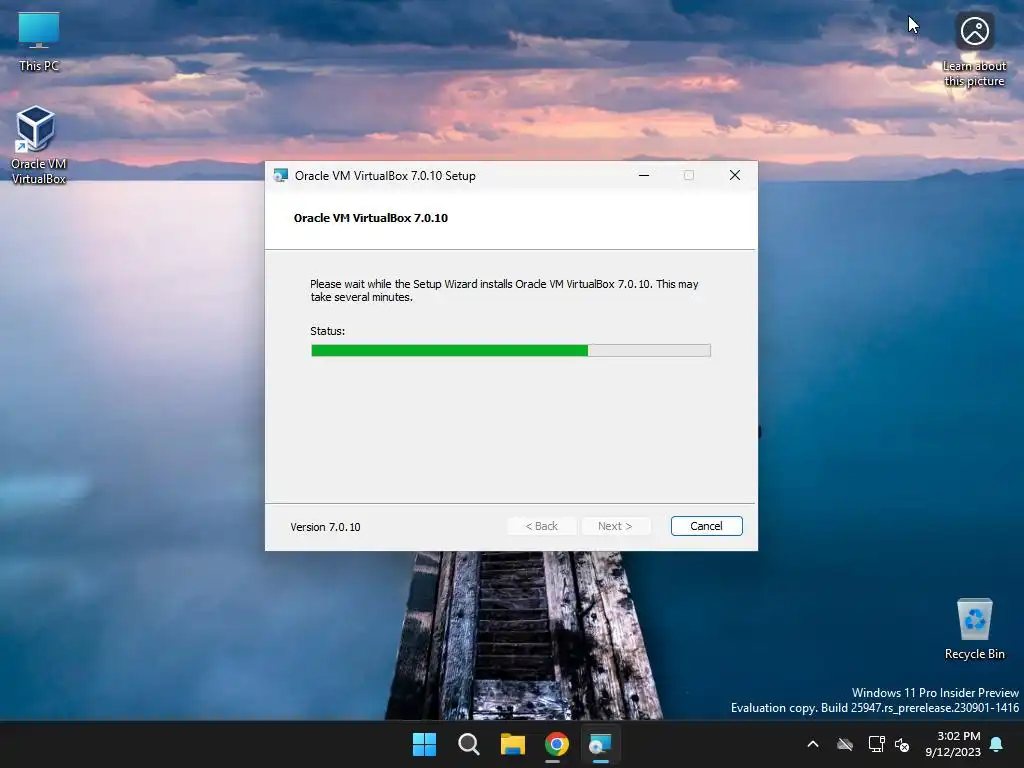Click the greyed-out maximize button of Setup
The image size is (1024, 768).
coord(689,176)
